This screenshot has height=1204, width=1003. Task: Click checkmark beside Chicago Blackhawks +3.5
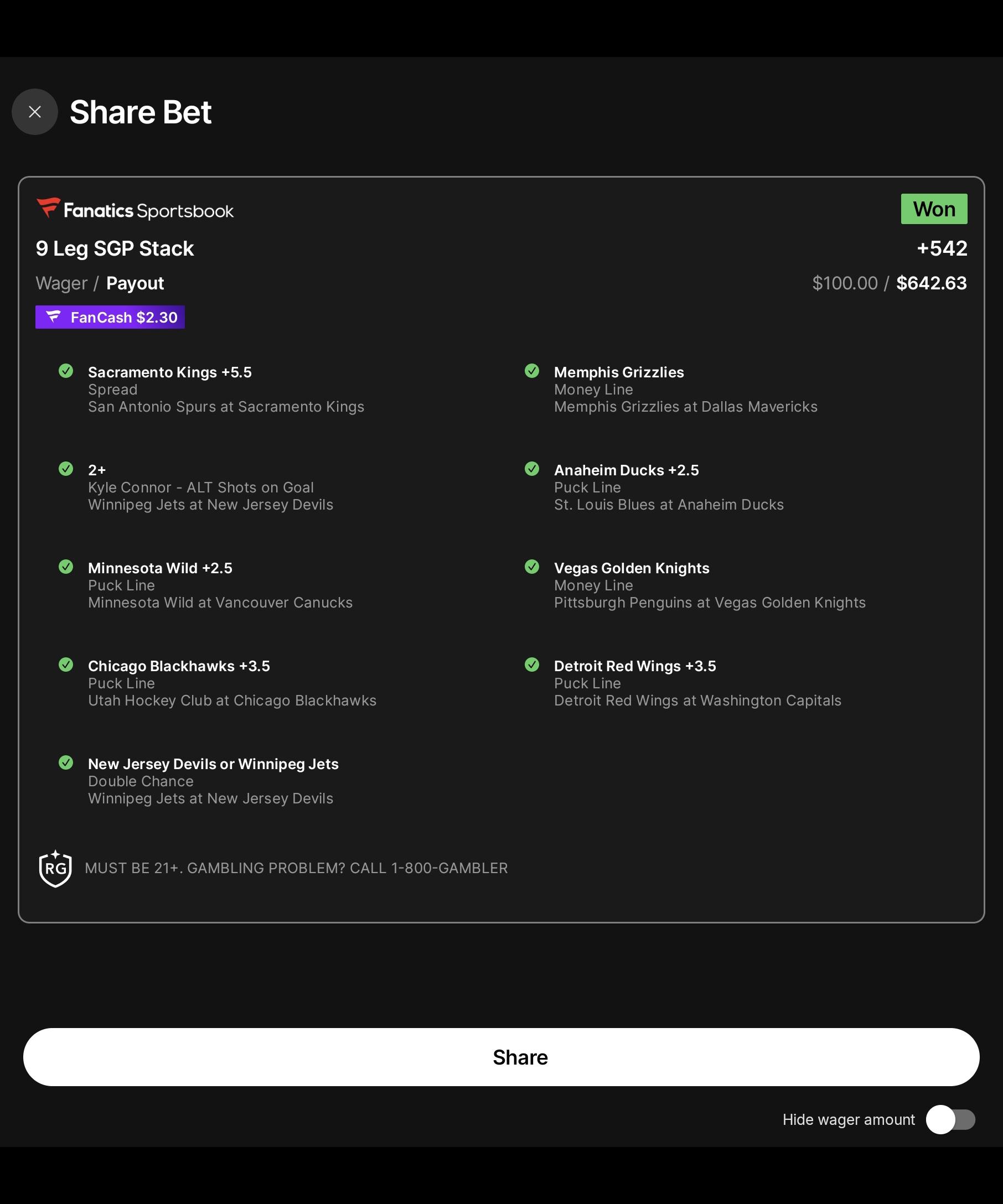pyautogui.click(x=66, y=665)
